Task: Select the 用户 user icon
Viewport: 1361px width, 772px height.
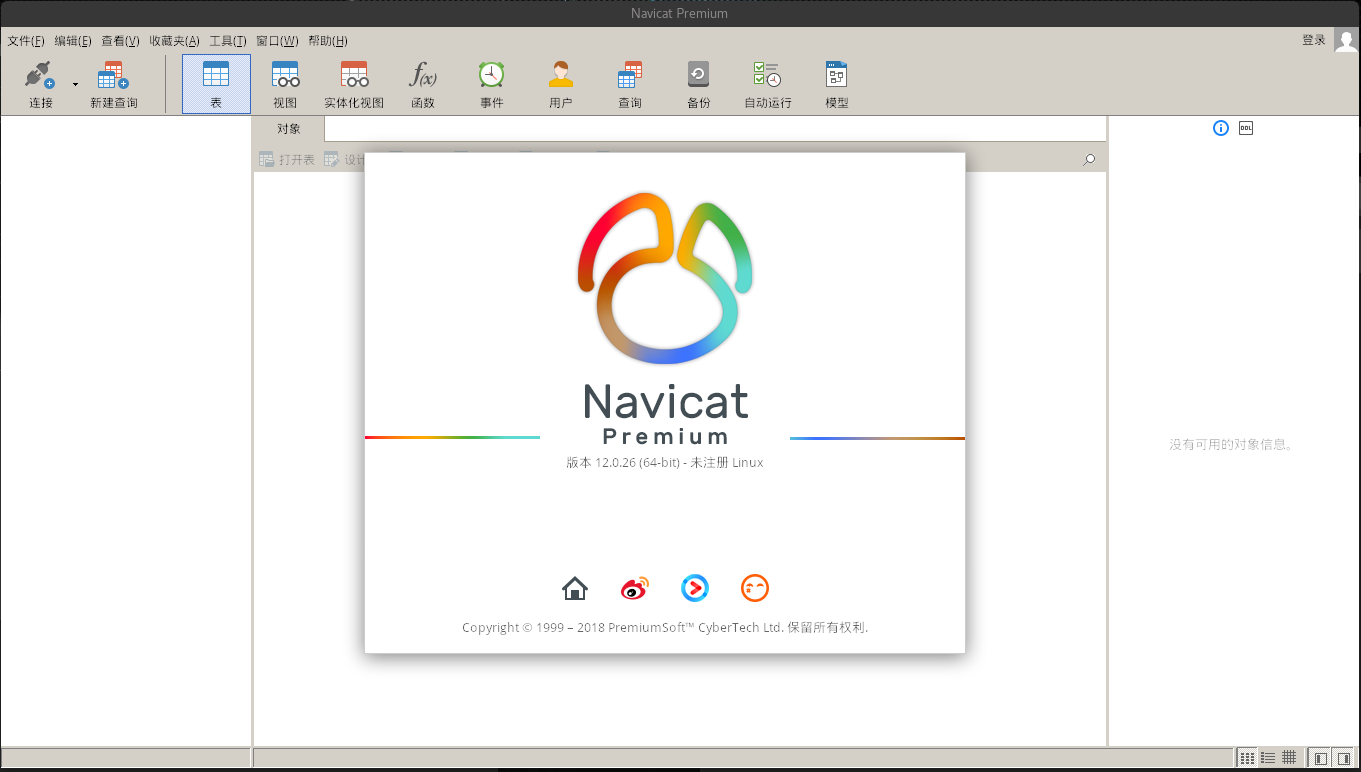Action: click(560, 76)
